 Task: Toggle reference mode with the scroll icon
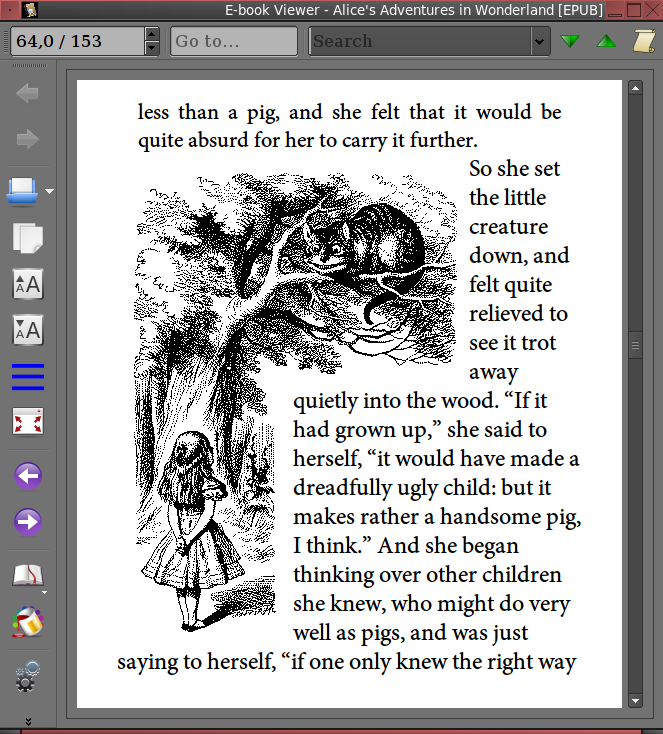[x=644, y=41]
